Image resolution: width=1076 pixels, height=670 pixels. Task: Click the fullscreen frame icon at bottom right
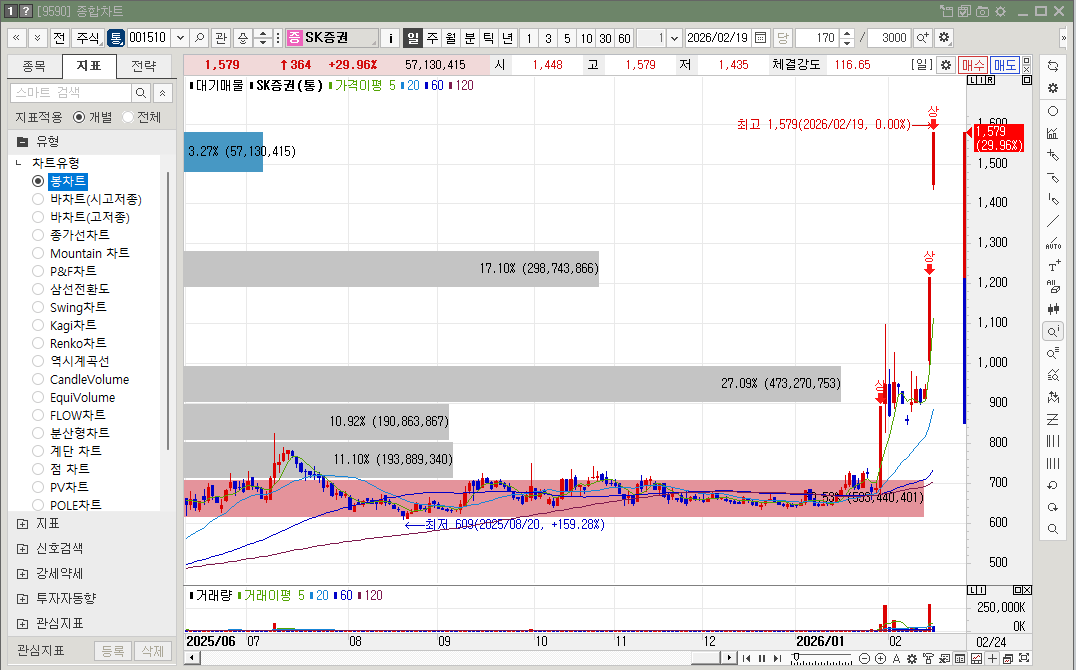tap(1024, 658)
